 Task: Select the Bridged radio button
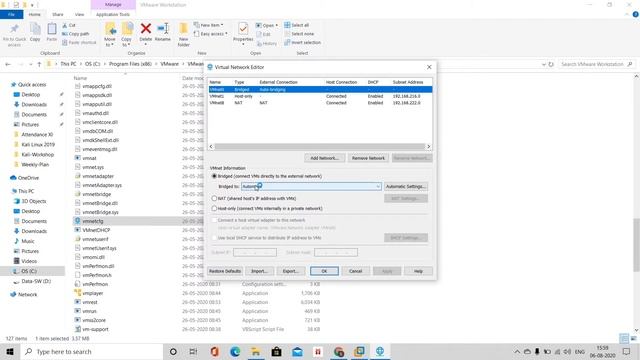pyautogui.click(x=214, y=176)
